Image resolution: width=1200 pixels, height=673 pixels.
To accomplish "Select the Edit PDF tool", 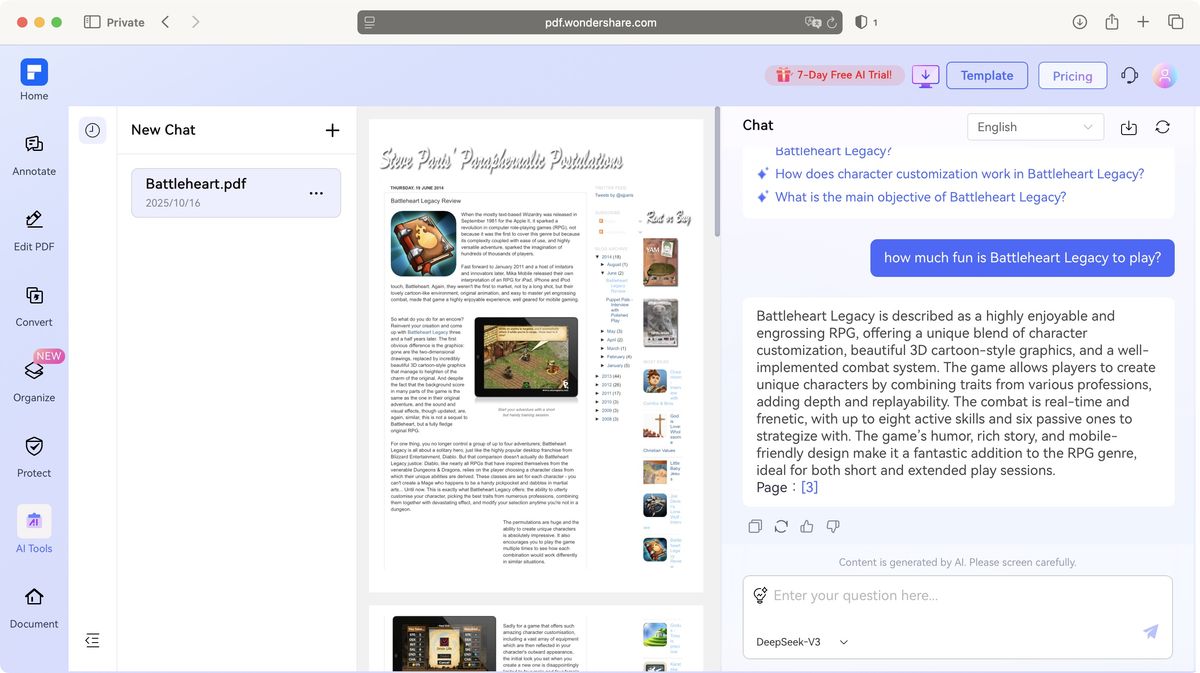I will click(33, 230).
